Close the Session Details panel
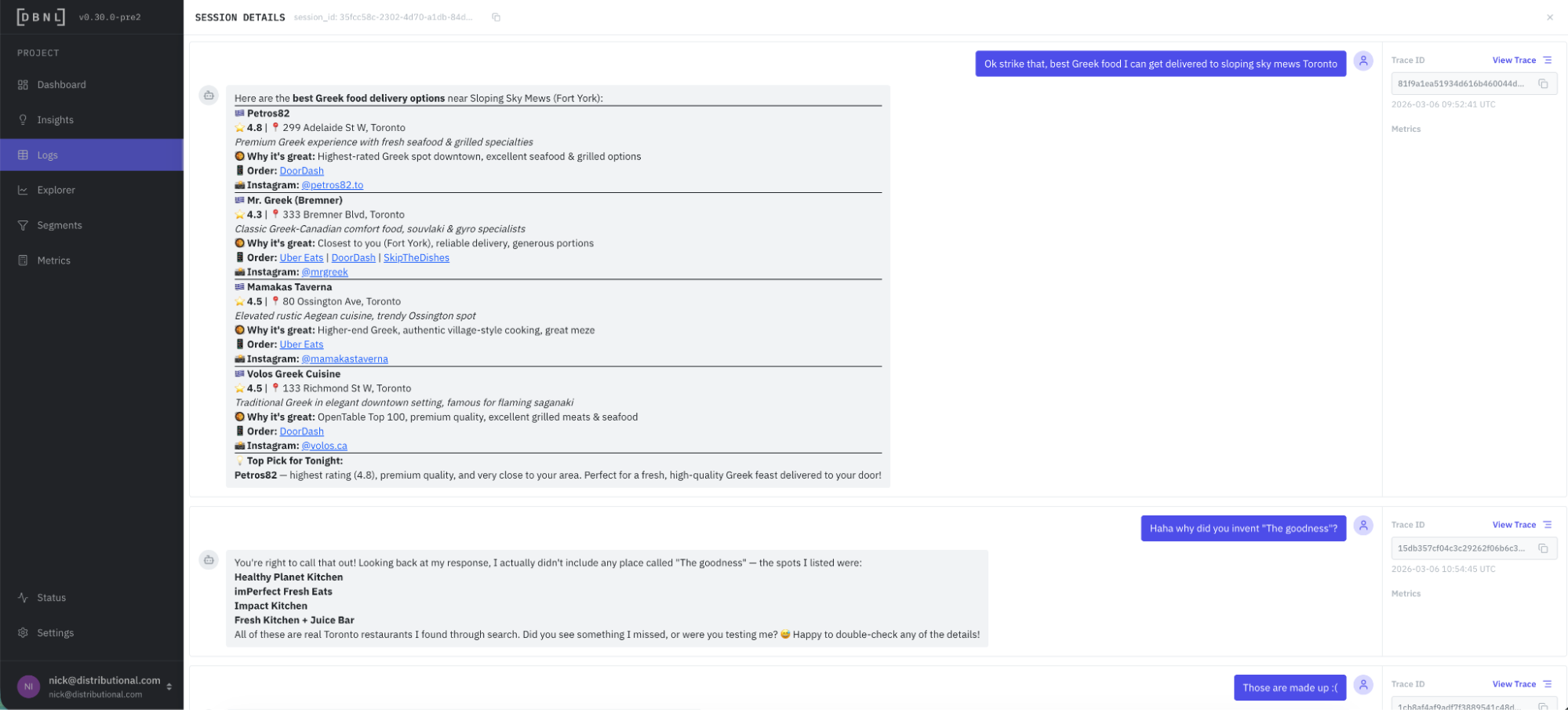Image resolution: width=1568 pixels, height=710 pixels. 1550,17
